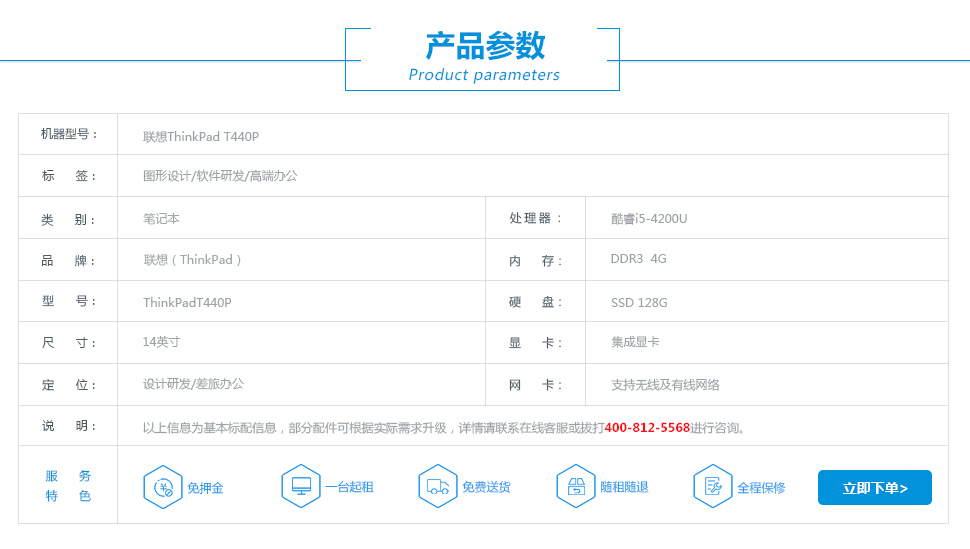This screenshot has height=549, width=970.
Task: Click the 处理器 label
Action: pyautogui.click(x=536, y=218)
